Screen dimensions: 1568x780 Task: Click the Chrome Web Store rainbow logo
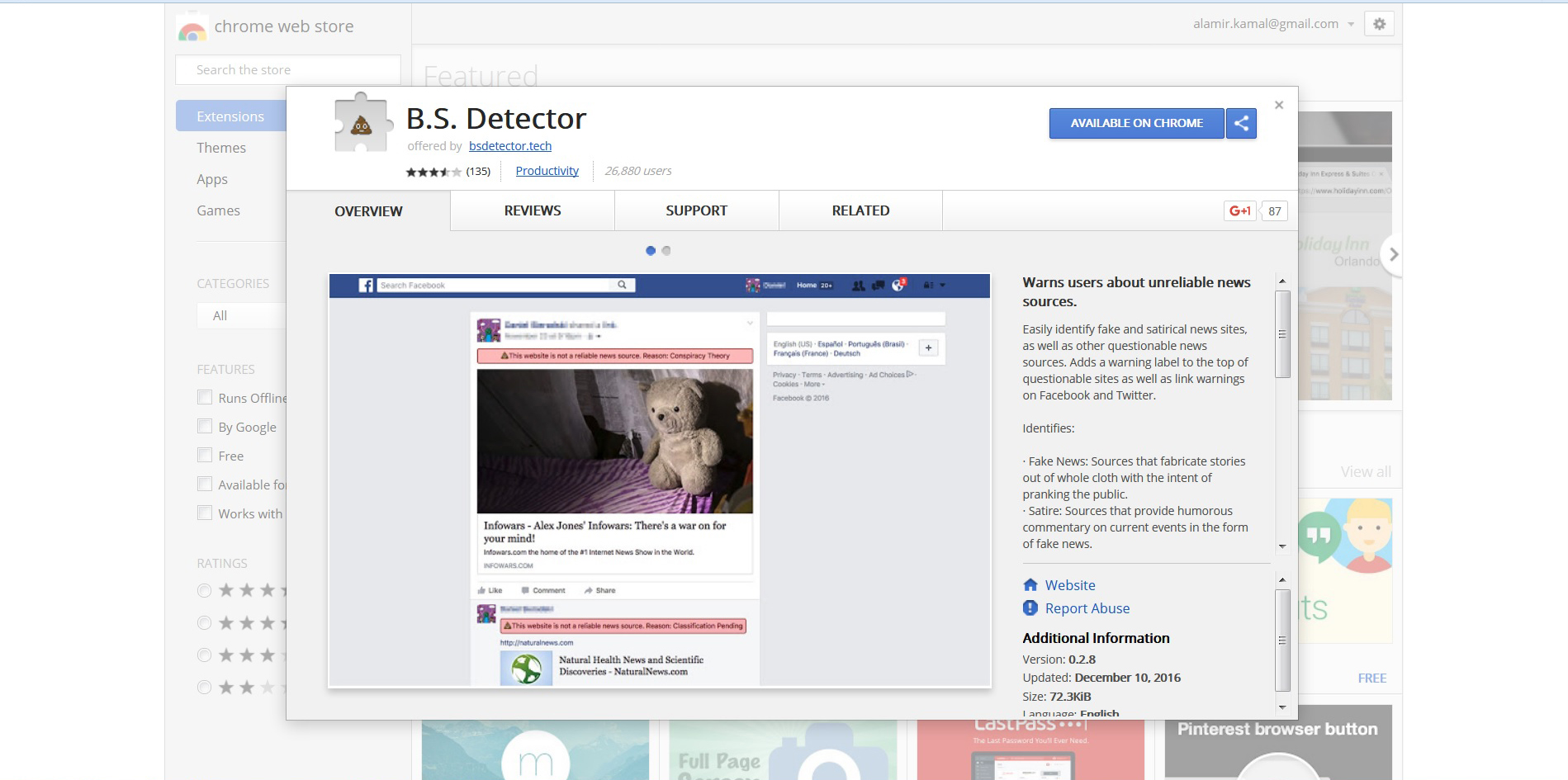(x=192, y=28)
